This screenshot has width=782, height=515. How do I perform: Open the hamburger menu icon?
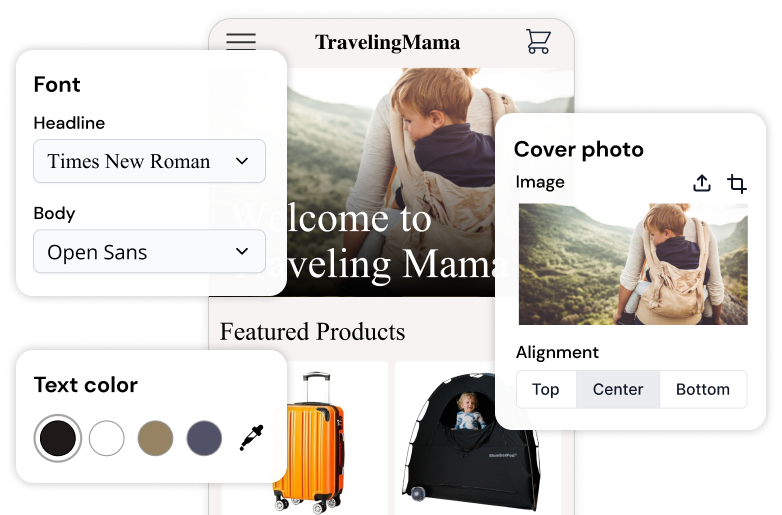[241, 41]
